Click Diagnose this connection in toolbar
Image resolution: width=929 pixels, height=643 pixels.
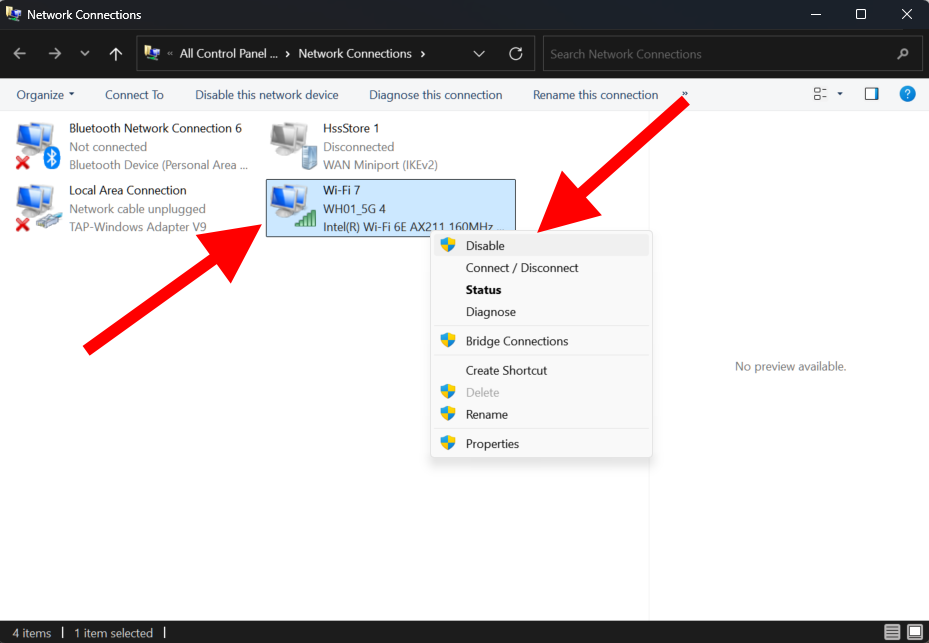tap(435, 95)
